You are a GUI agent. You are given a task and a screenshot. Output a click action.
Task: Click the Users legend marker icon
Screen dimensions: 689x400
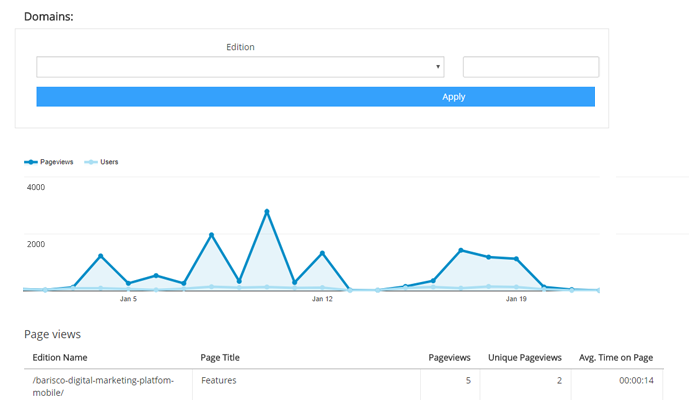[x=91, y=162]
